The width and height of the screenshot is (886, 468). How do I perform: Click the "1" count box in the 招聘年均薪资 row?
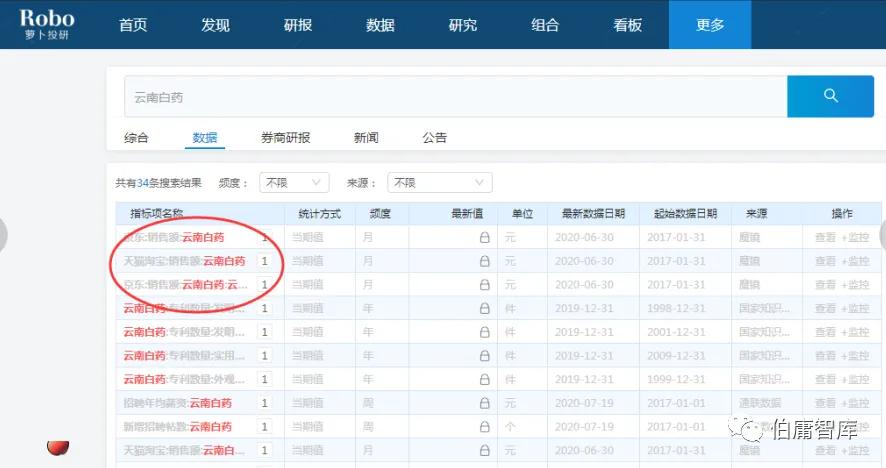(264, 403)
